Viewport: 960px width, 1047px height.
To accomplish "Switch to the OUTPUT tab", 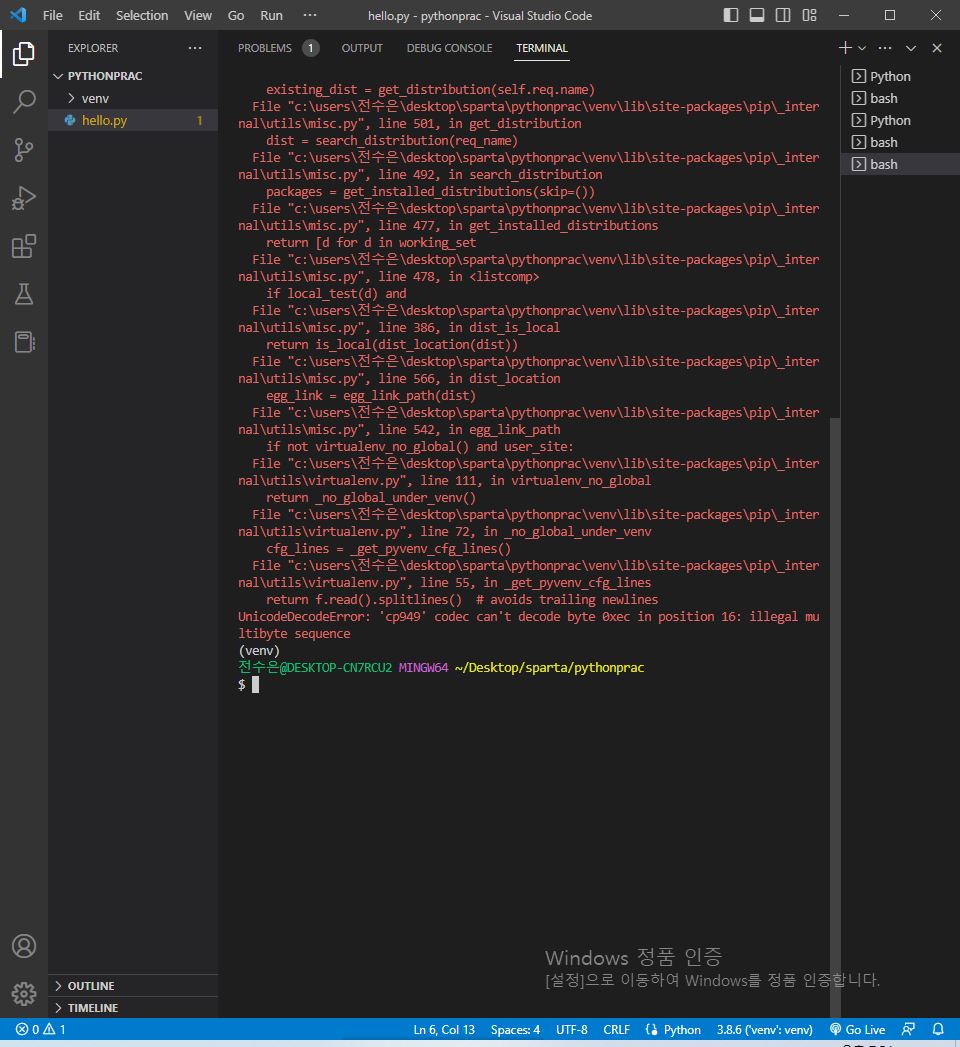I will [362, 48].
